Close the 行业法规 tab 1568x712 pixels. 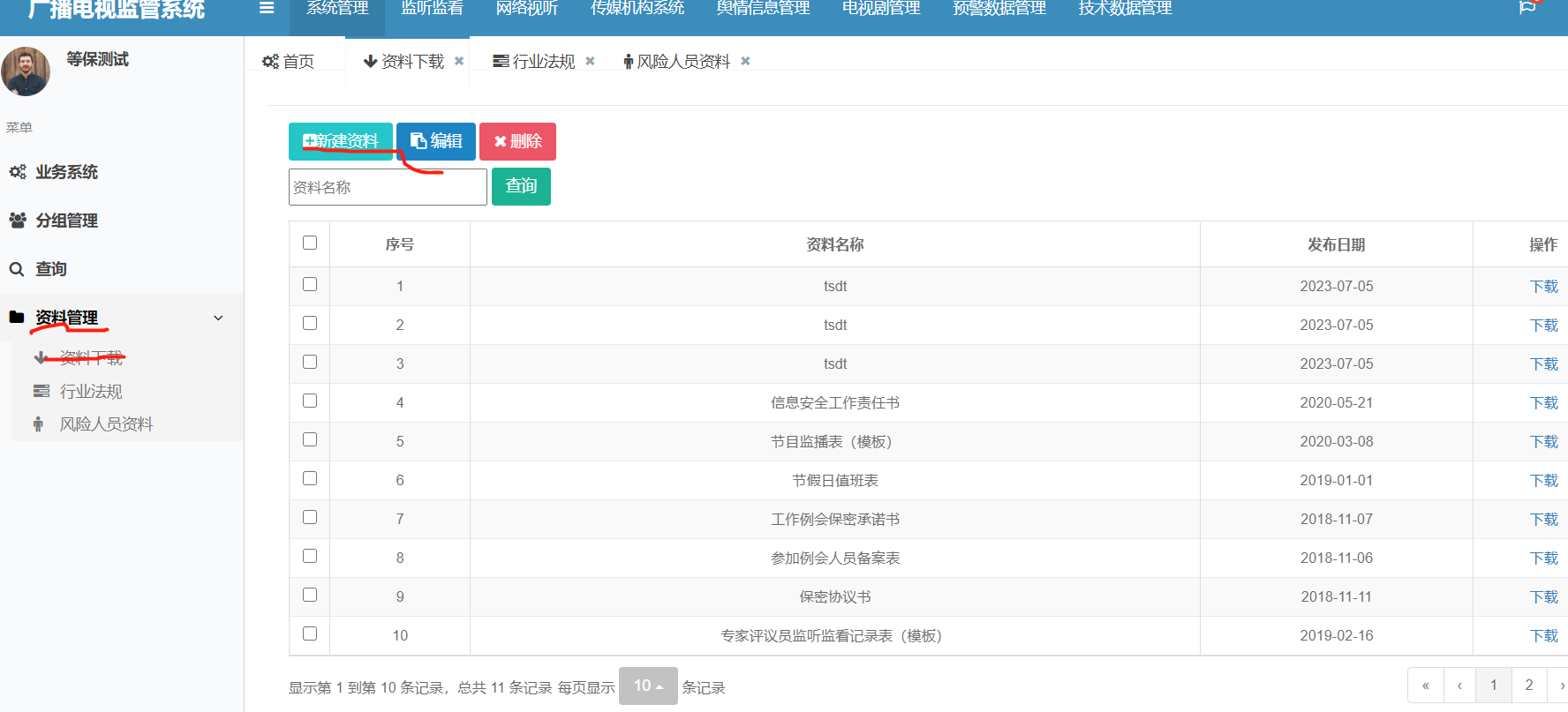pos(590,61)
